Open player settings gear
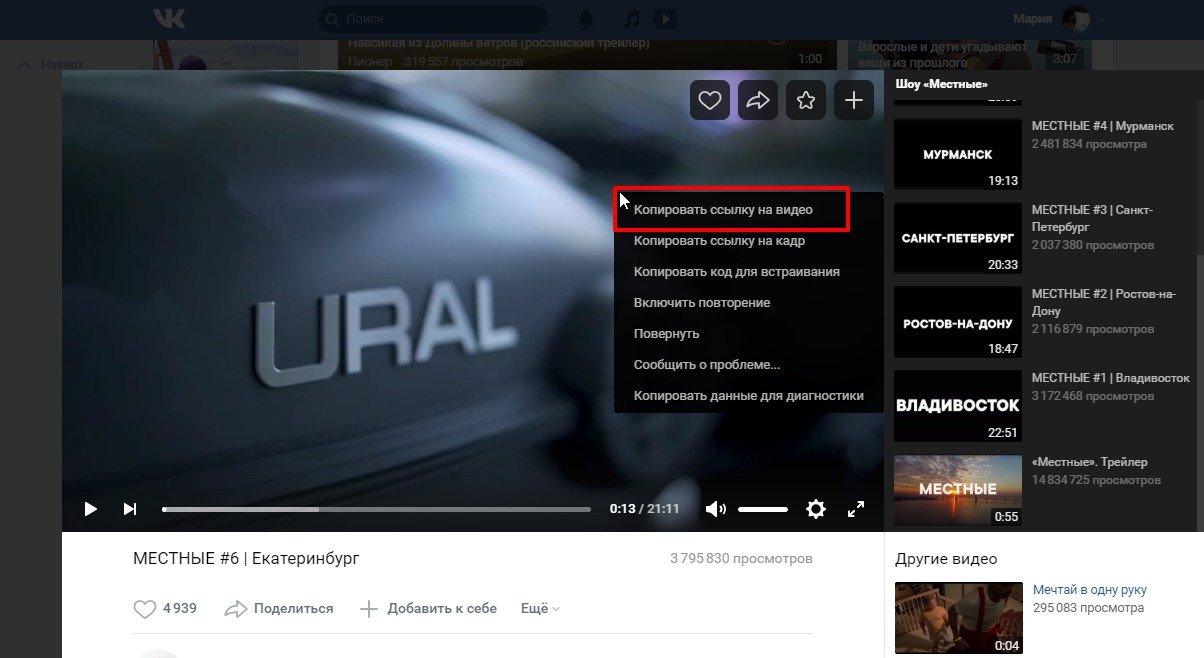Image resolution: width=1204 pixels, height=658 pixels. 816,509
